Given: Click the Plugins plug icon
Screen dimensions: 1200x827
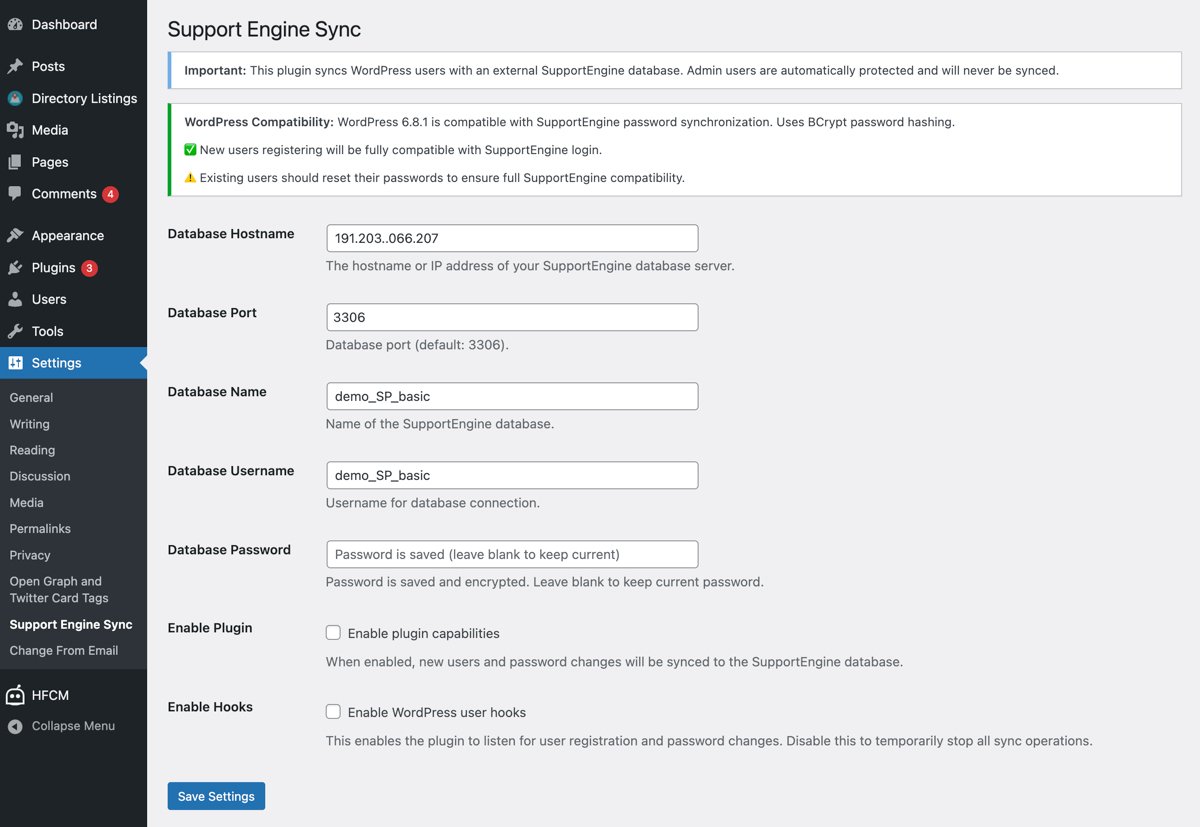Looking at the screenshot, I should 15,268.
